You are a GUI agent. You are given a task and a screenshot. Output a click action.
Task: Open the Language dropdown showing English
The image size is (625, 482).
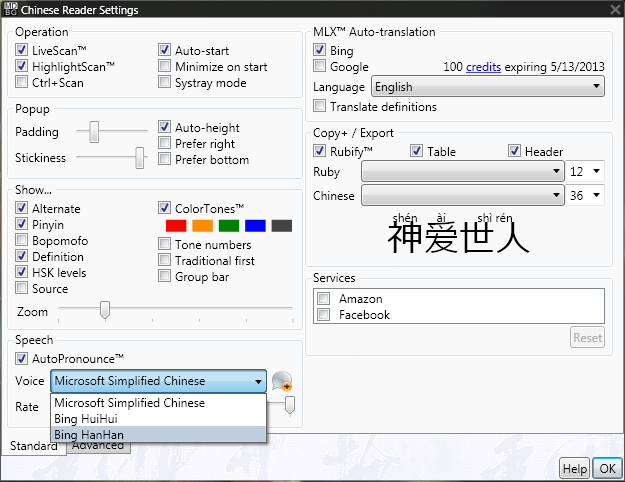point(488,87)
